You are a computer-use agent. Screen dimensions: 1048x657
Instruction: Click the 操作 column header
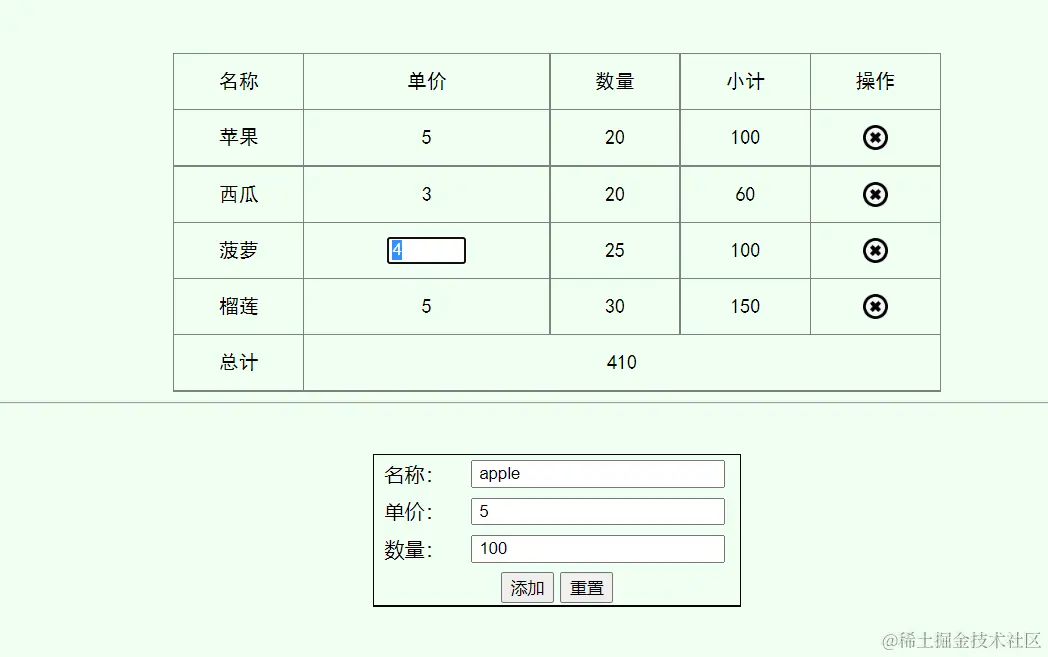tap(875, 81)
